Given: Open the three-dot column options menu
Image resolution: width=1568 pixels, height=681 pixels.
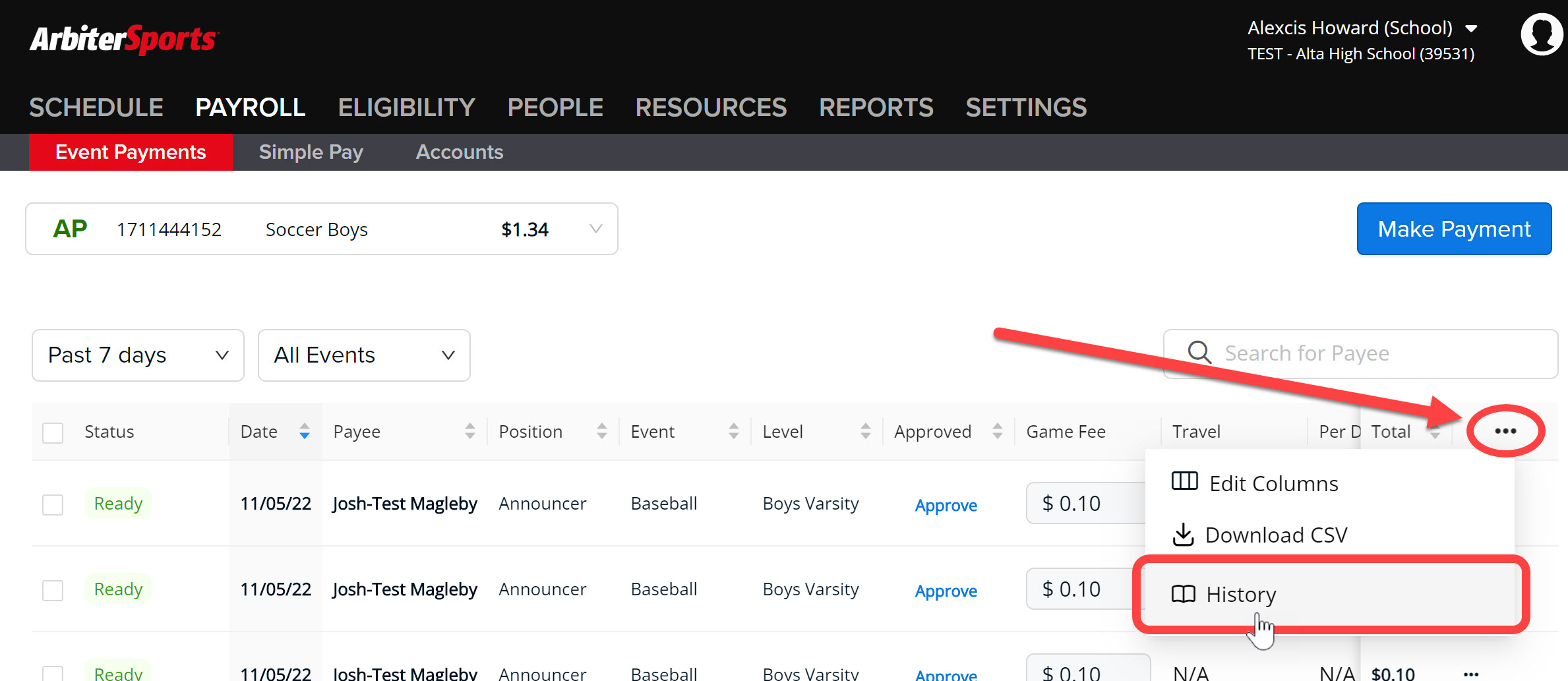Looking at the screenshot, I should (1505, 430).
